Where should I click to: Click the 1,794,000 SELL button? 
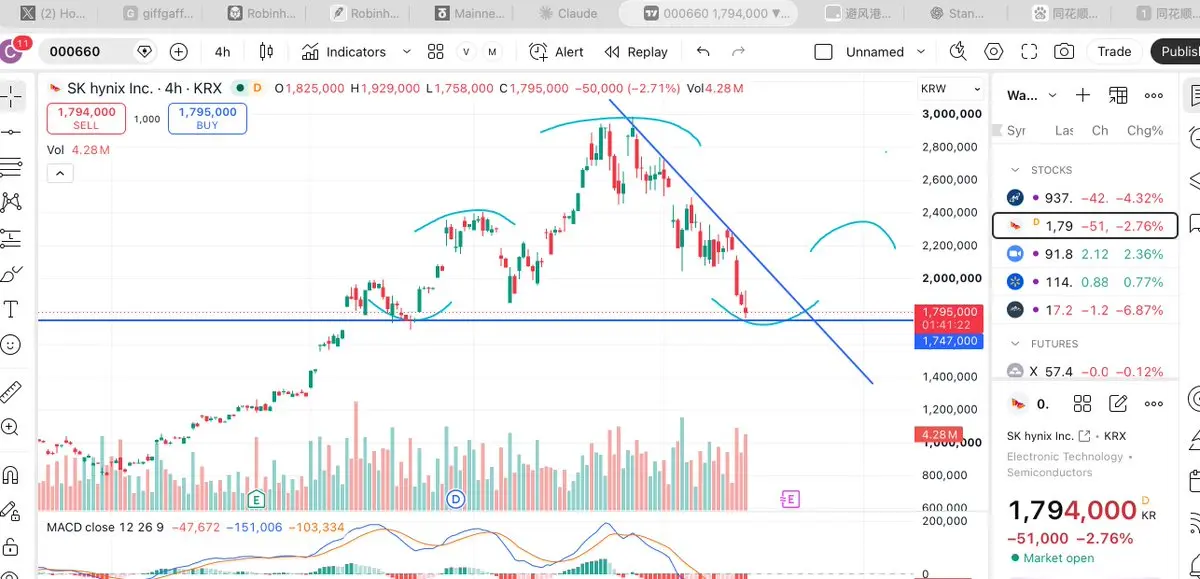(x=86, y=119)
